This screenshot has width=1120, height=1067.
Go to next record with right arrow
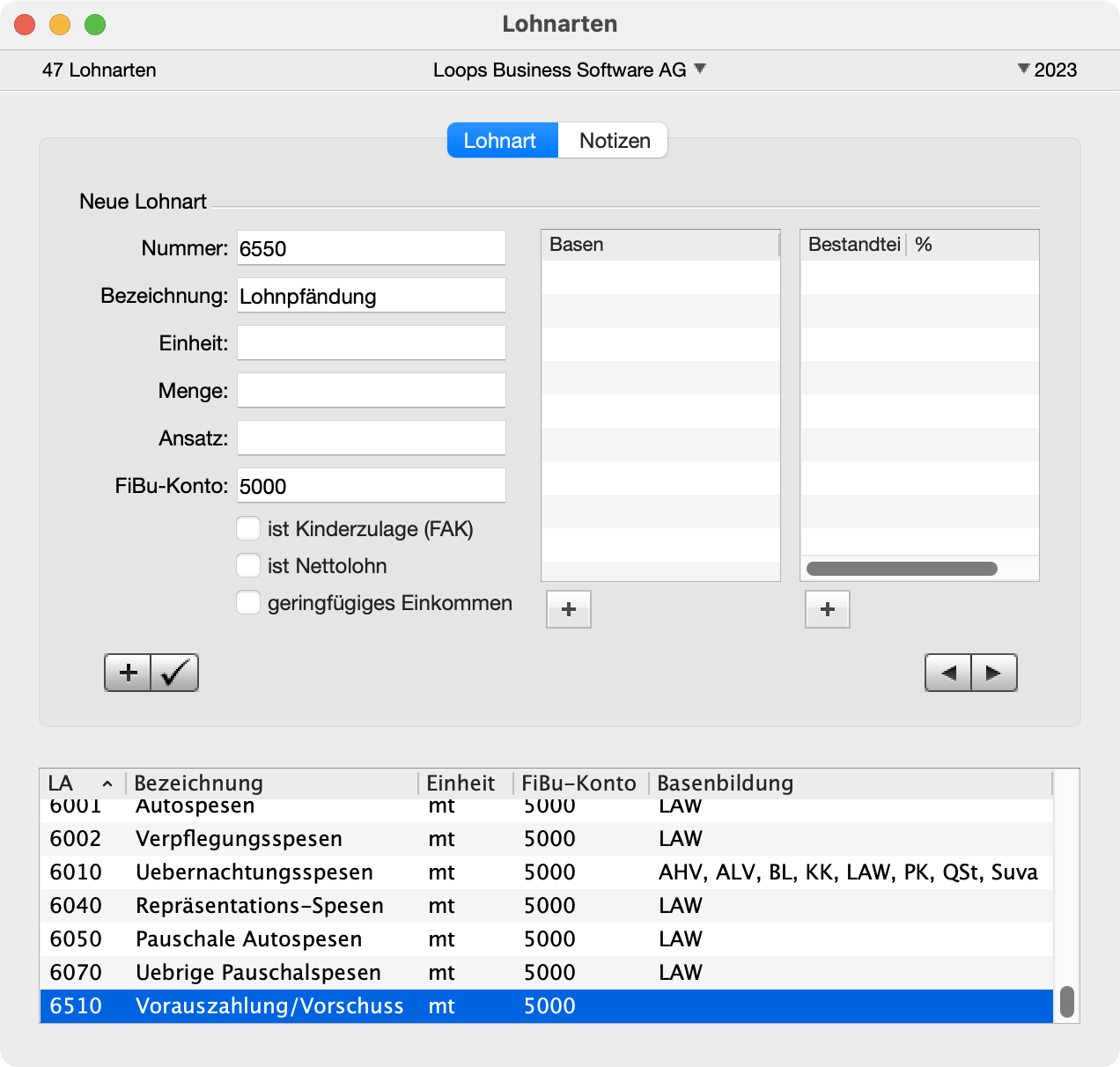coord(994,673)
